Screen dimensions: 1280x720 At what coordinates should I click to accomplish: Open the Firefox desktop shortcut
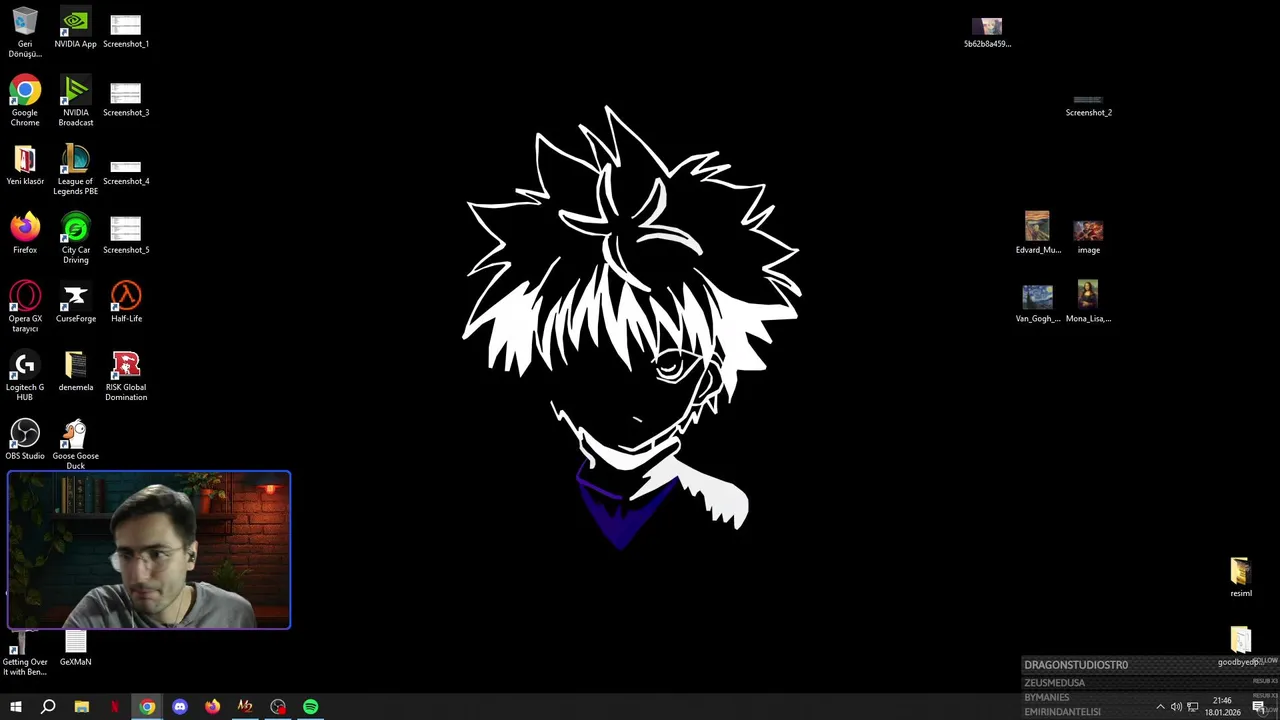25,234
